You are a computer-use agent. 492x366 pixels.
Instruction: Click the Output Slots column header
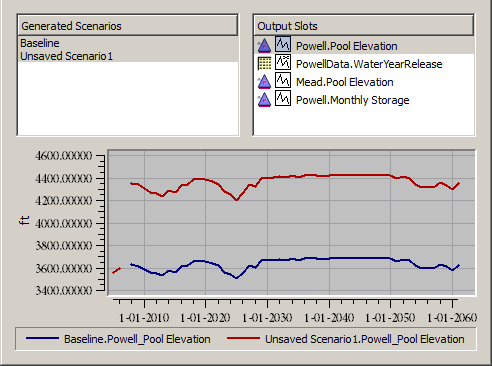click(364, 26)
